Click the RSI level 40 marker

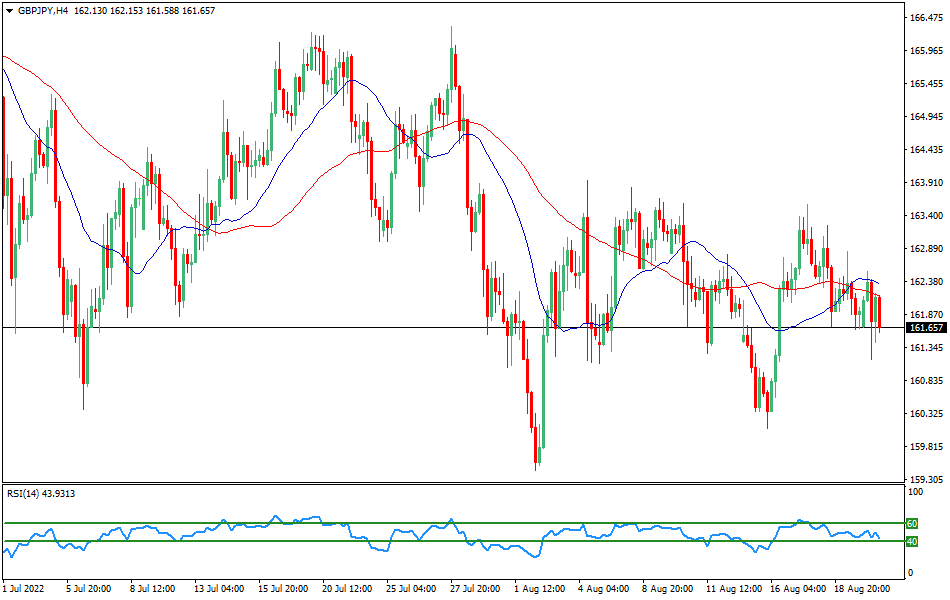pyautogui.click(x=911, y=541)
